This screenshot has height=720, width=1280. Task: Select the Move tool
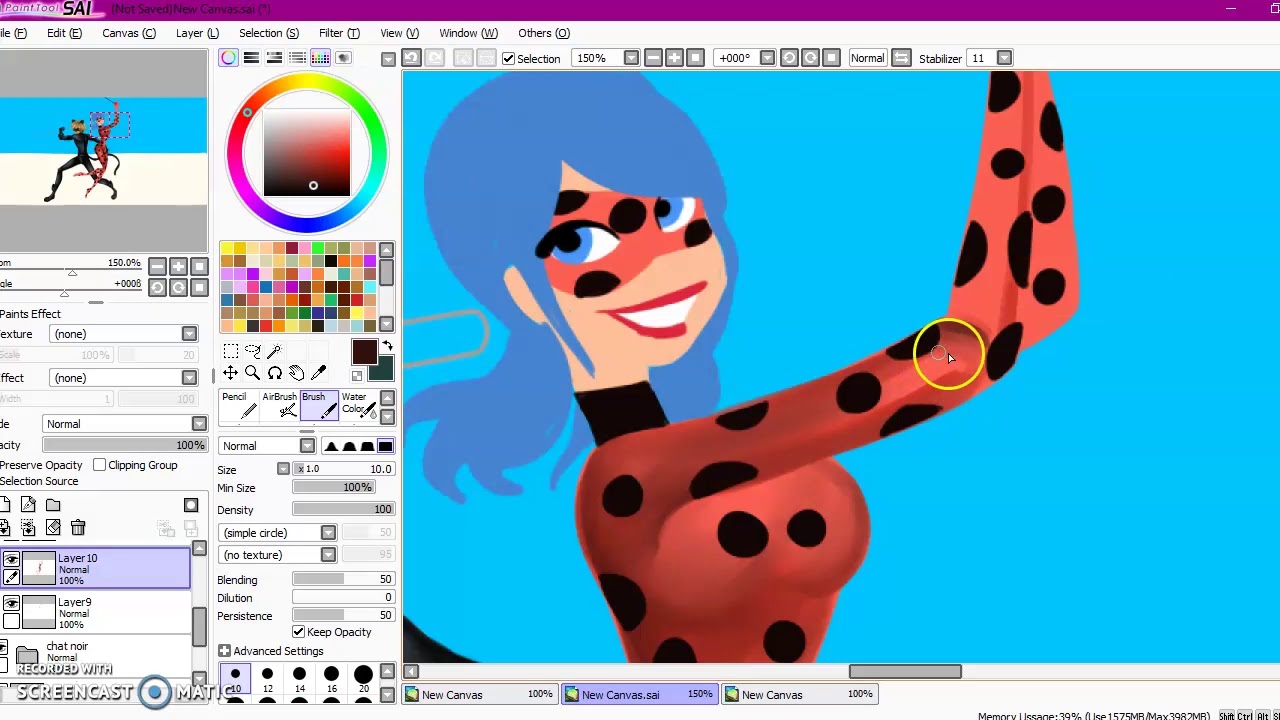pyautogui.click(x=231, y=373)
